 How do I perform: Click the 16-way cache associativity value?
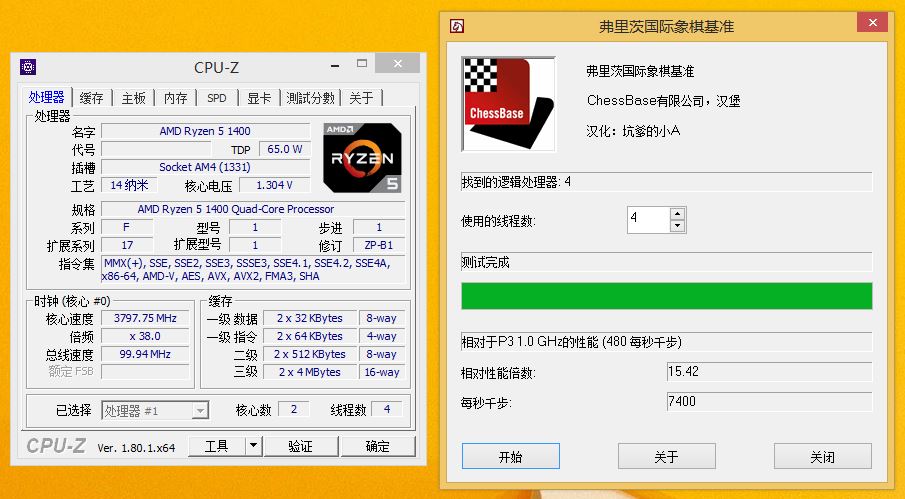pos(382,372)
